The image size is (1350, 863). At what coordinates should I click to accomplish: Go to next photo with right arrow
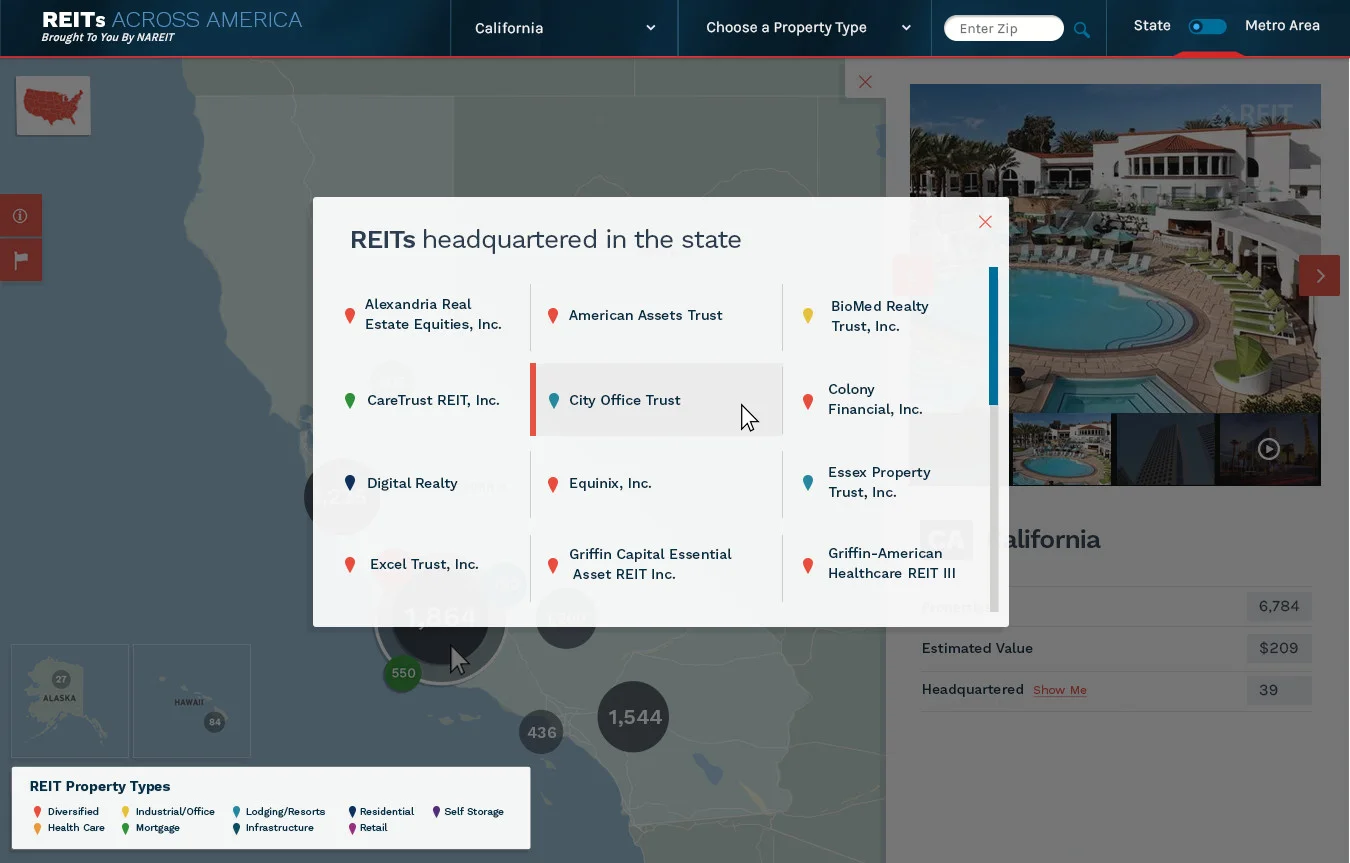click(1319, 275)
